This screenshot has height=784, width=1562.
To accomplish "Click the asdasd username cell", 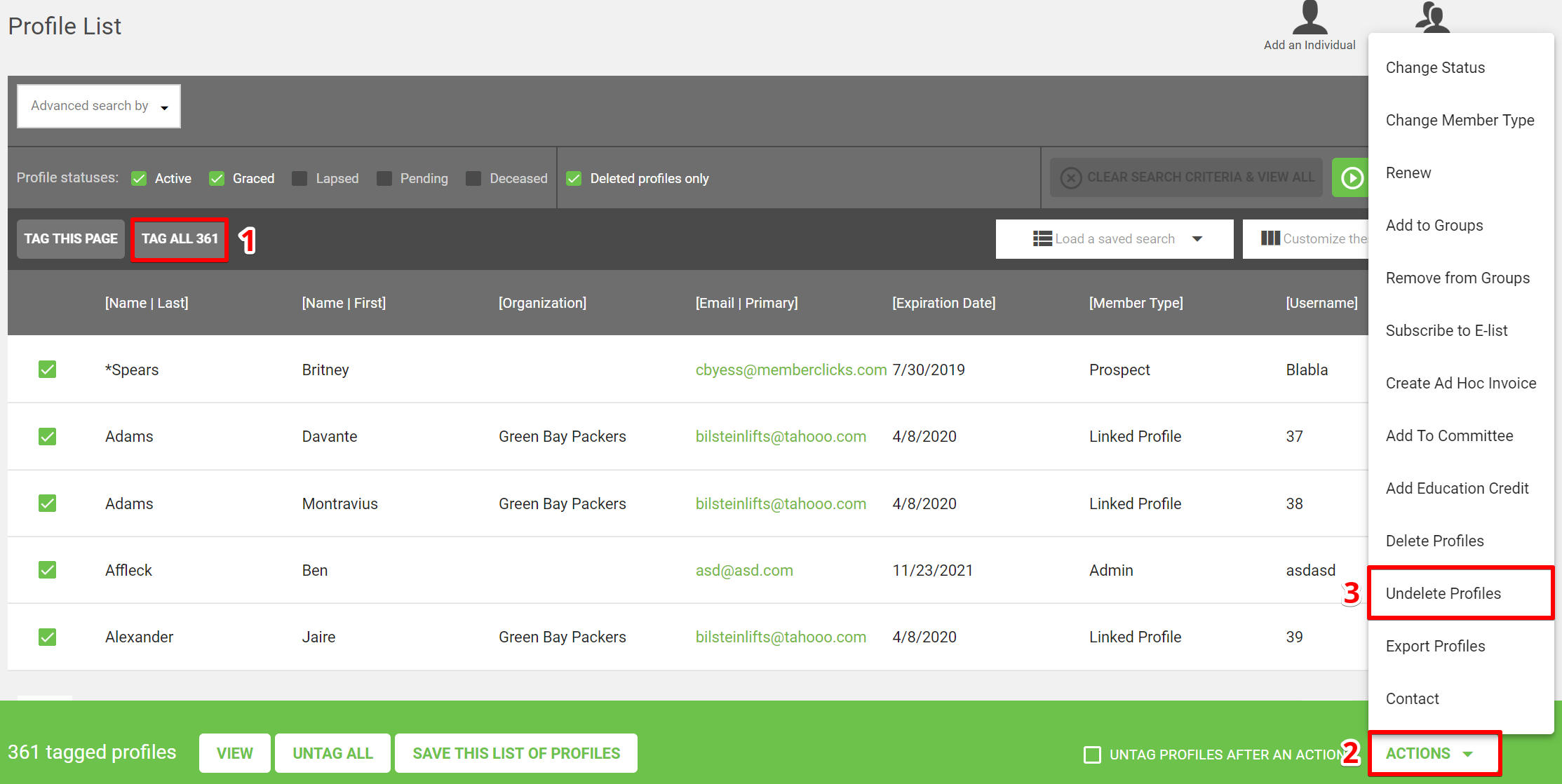I will click(1310, 570).
